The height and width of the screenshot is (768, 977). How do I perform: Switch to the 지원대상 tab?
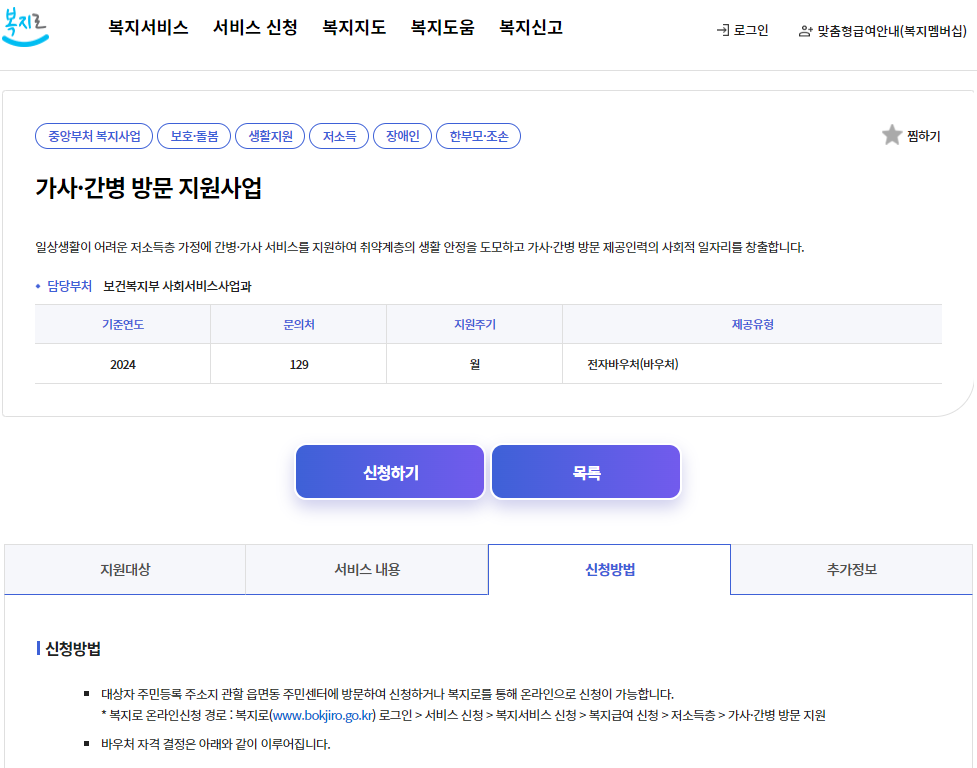[124, 568]
